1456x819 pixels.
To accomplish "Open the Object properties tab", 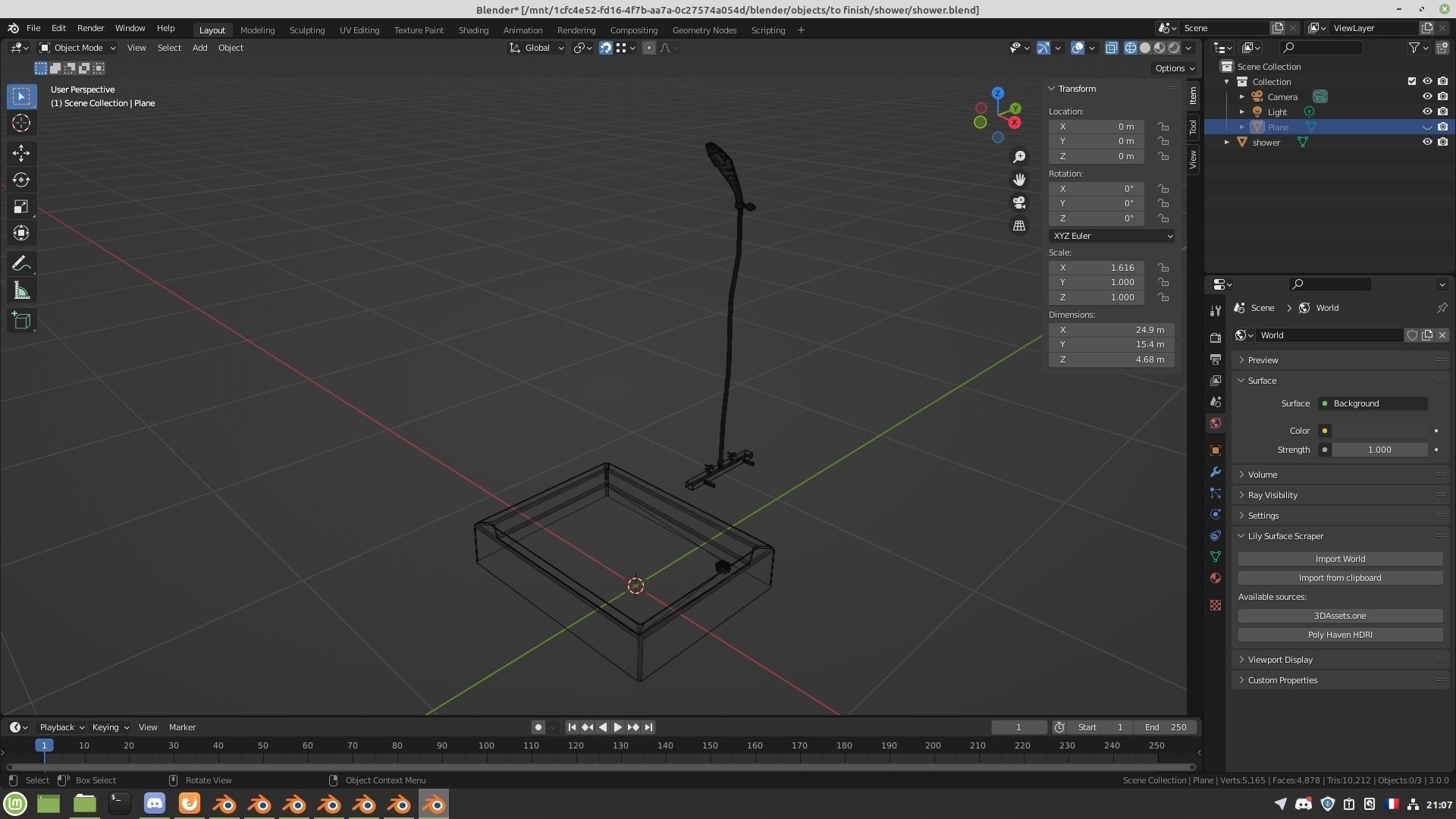I will pyautogui.click(x=1216, y=450).
